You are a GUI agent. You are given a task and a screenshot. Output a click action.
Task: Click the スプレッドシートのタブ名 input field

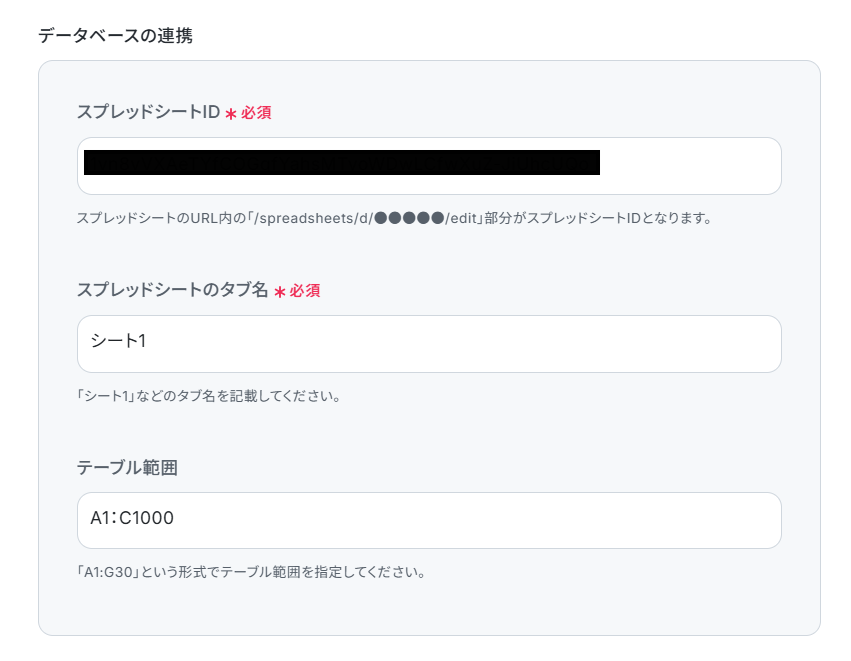(429, 344)
